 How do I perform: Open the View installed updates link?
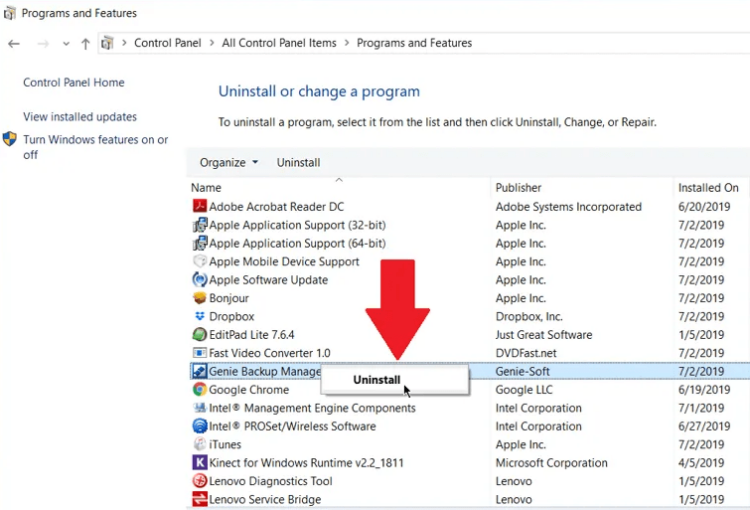pyautogui.click(x=80, y=117)
